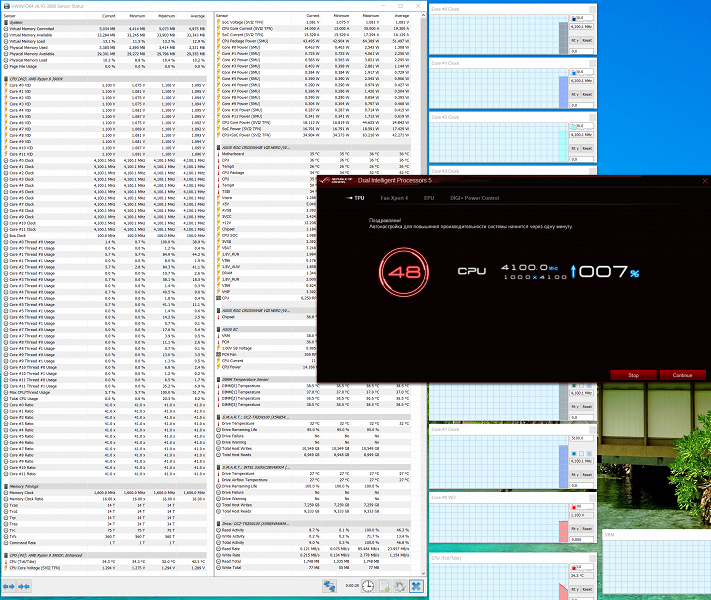Click the red Continue button
This screenshot has height=600, width=711.
(682, 375)
